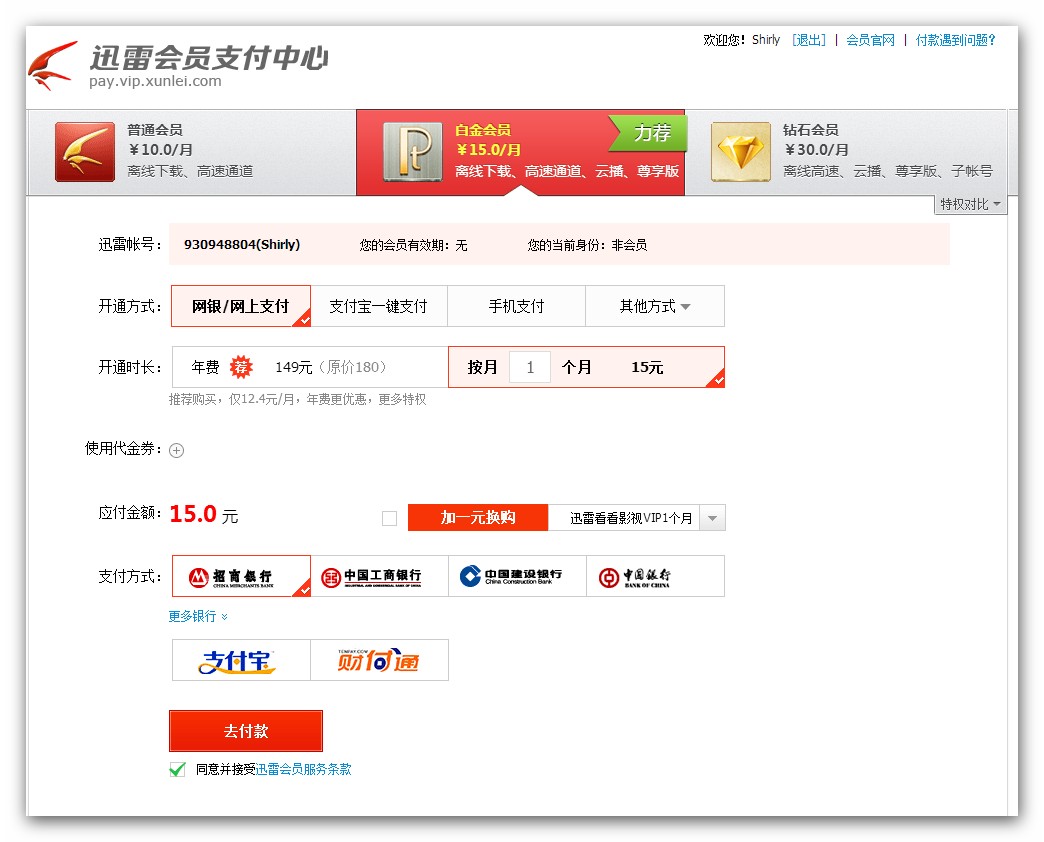Image resolution: width=1044 pixels, height=842 pixels.
Task: Uncheck agreement to 迅雷会员服务条款
Action: point(177,769)
